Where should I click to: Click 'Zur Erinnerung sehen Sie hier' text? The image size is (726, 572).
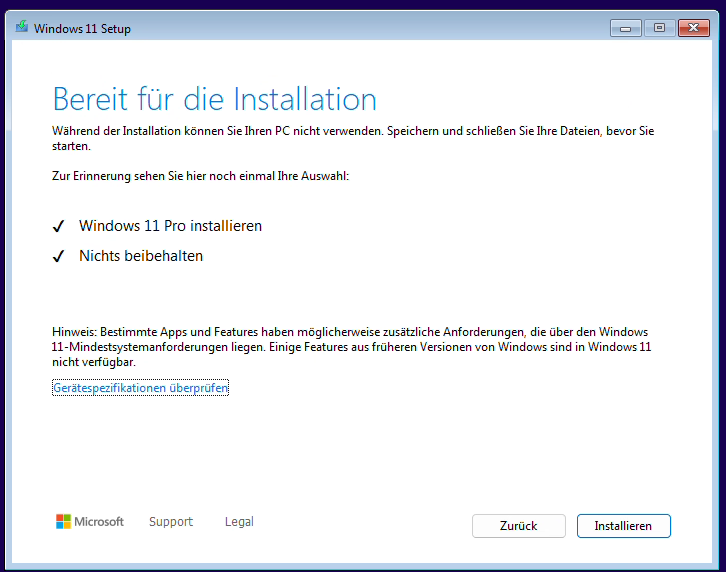(200, 176)
